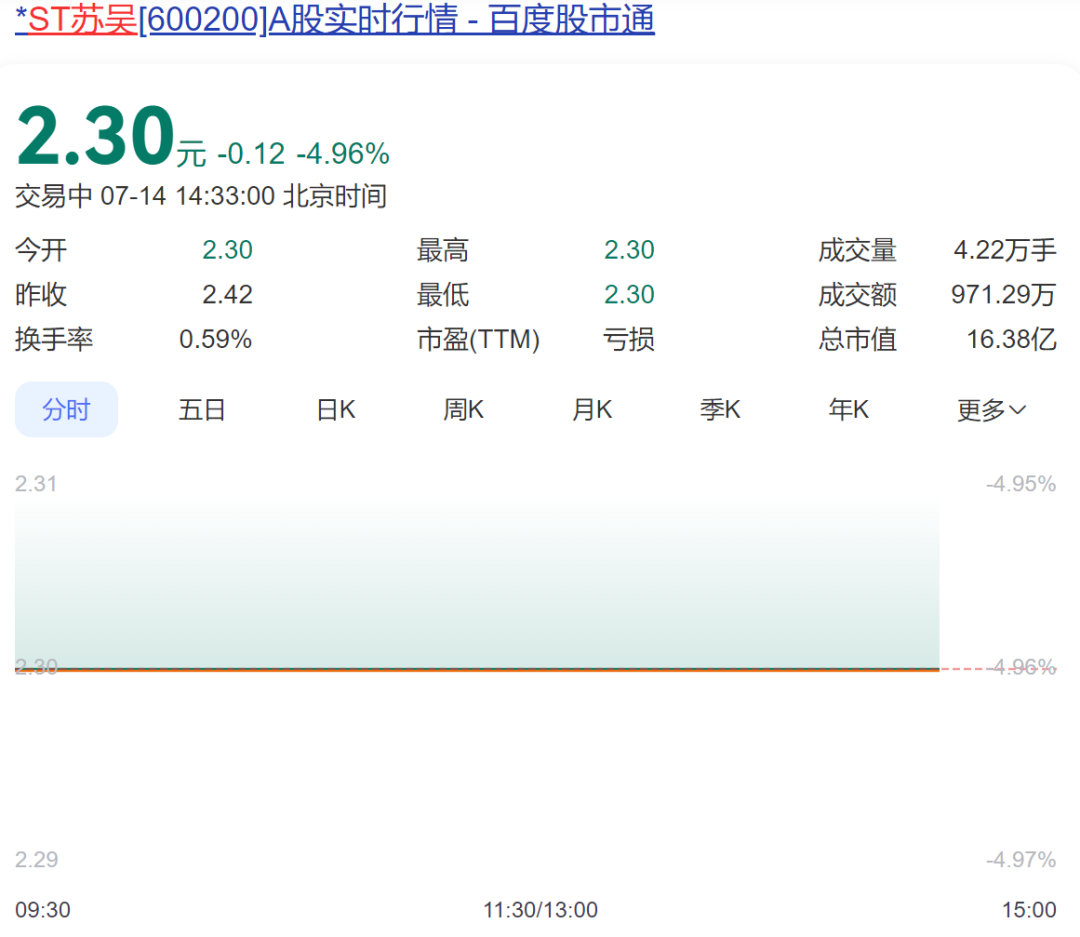The width and height of the screenshot is (1080, 937).
Task: Click the 成交额 971.29万 figure
Action: [x=1003, y=295]
